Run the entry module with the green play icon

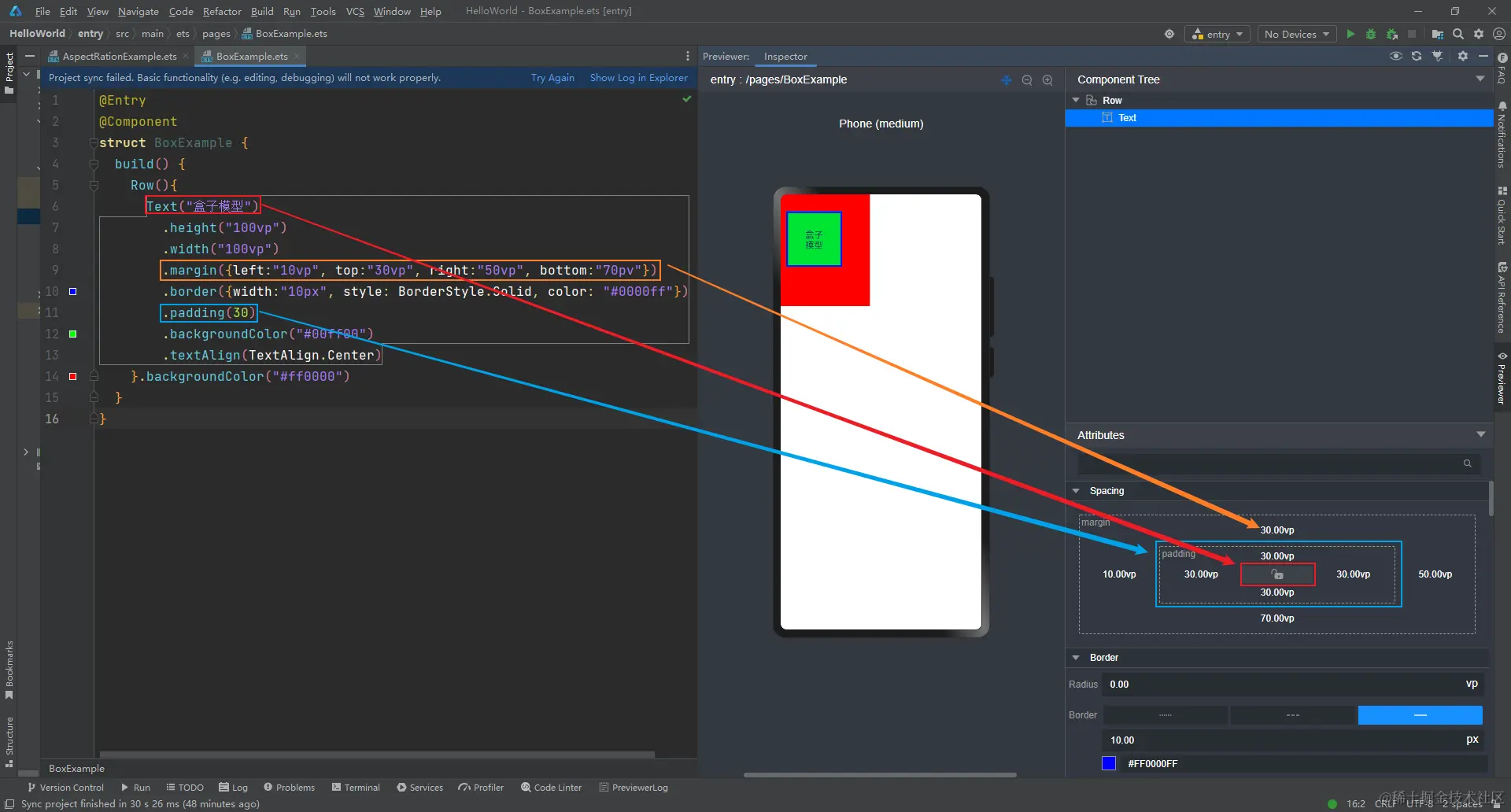click(1350, 34)
